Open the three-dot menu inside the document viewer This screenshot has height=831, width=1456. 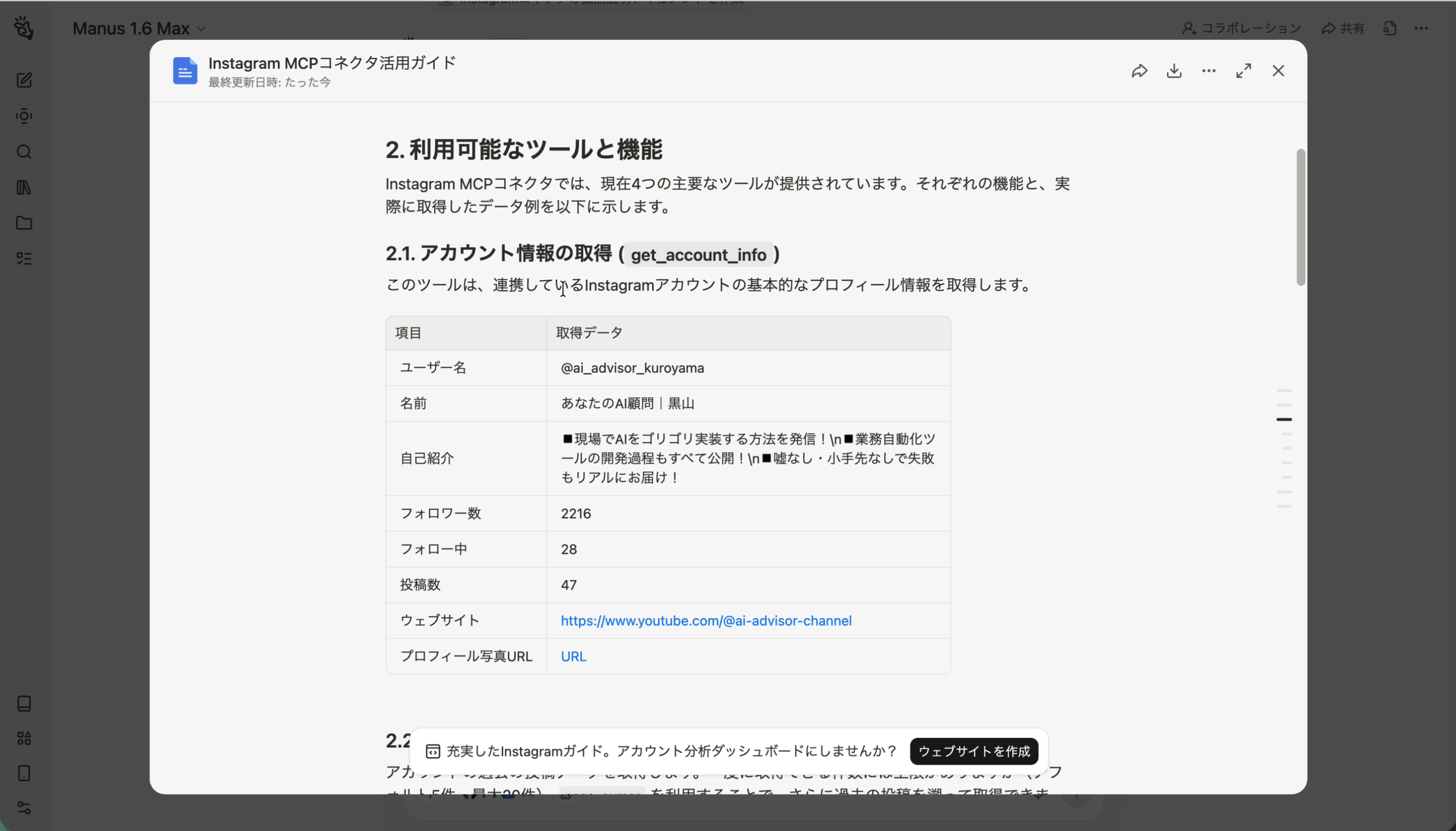point(1208,70)
